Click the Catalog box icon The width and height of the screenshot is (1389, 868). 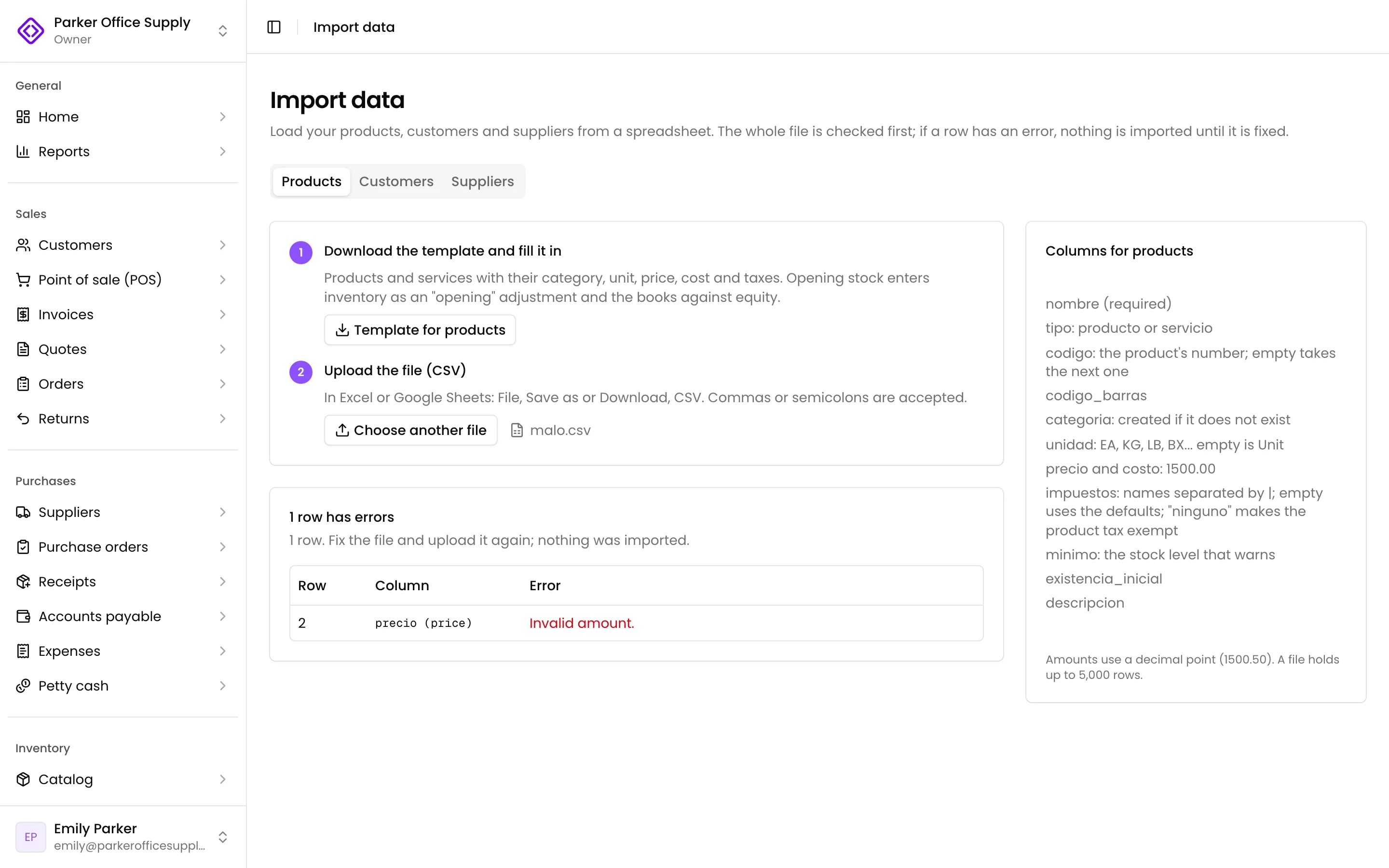[x=23, y=779]
